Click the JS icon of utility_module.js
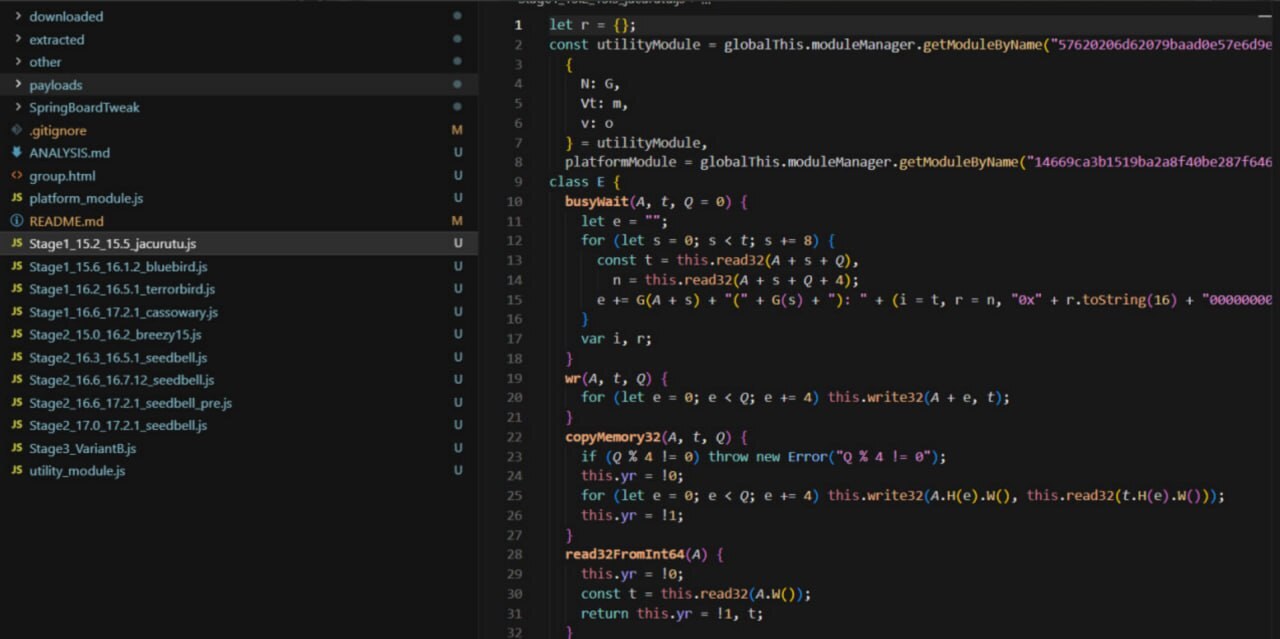 tap(16, 471)
